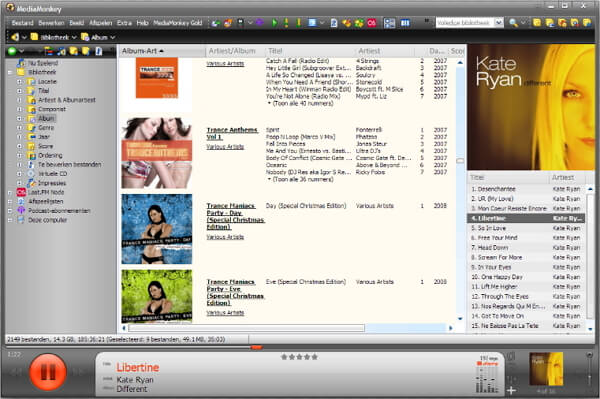Open the Afspelen menu
The height and width of the screenshot is (399, 600).
101,23
